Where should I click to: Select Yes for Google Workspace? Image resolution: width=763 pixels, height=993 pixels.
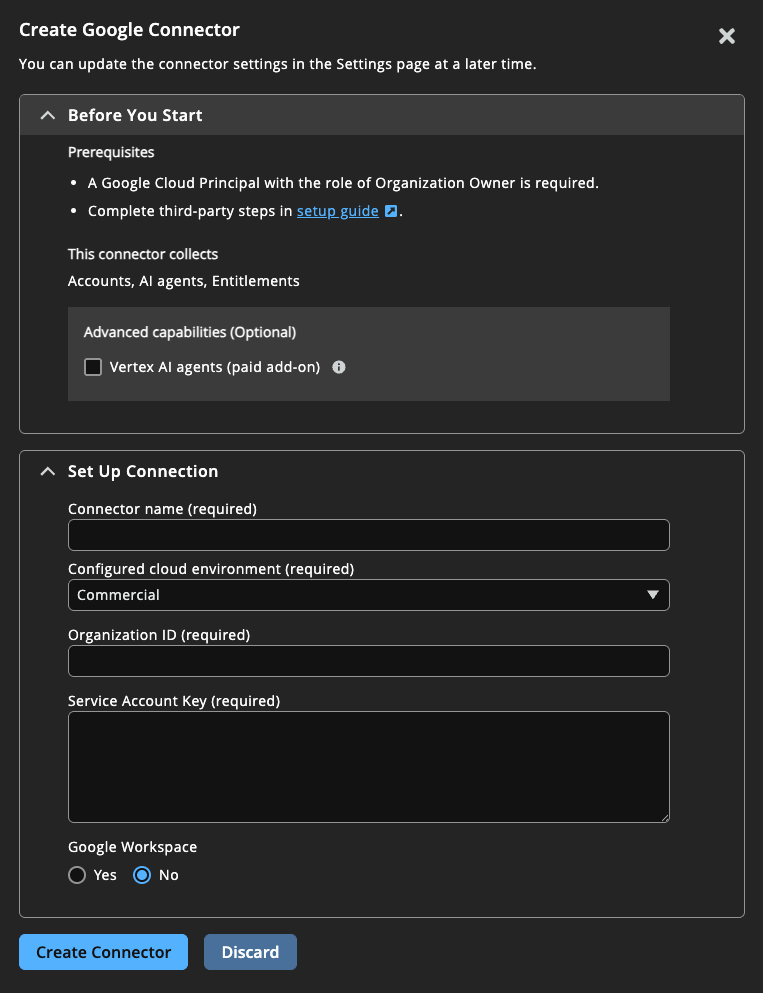[x=77, y=874]
